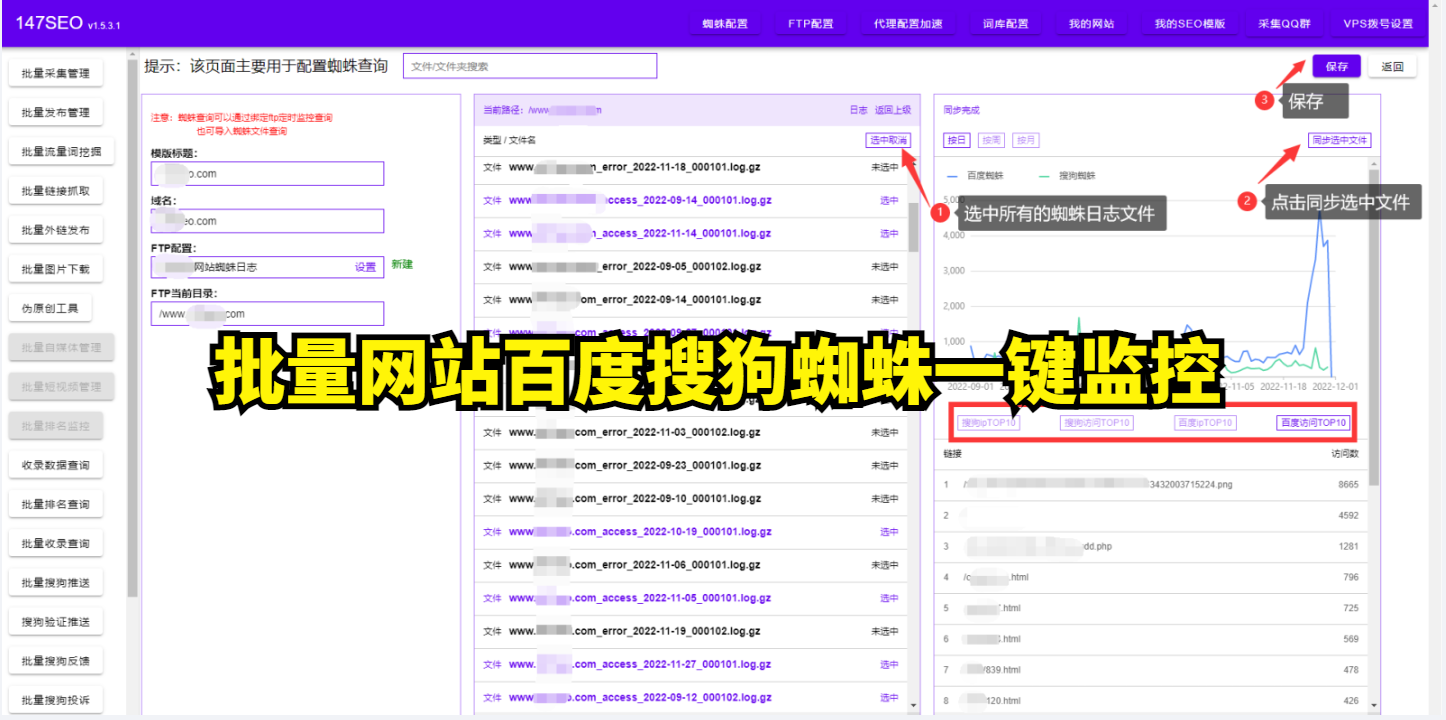Open 批量排名查询 in the sidebar
Image resolution: width=1446 pixels, height=720 pixels.
55,504
